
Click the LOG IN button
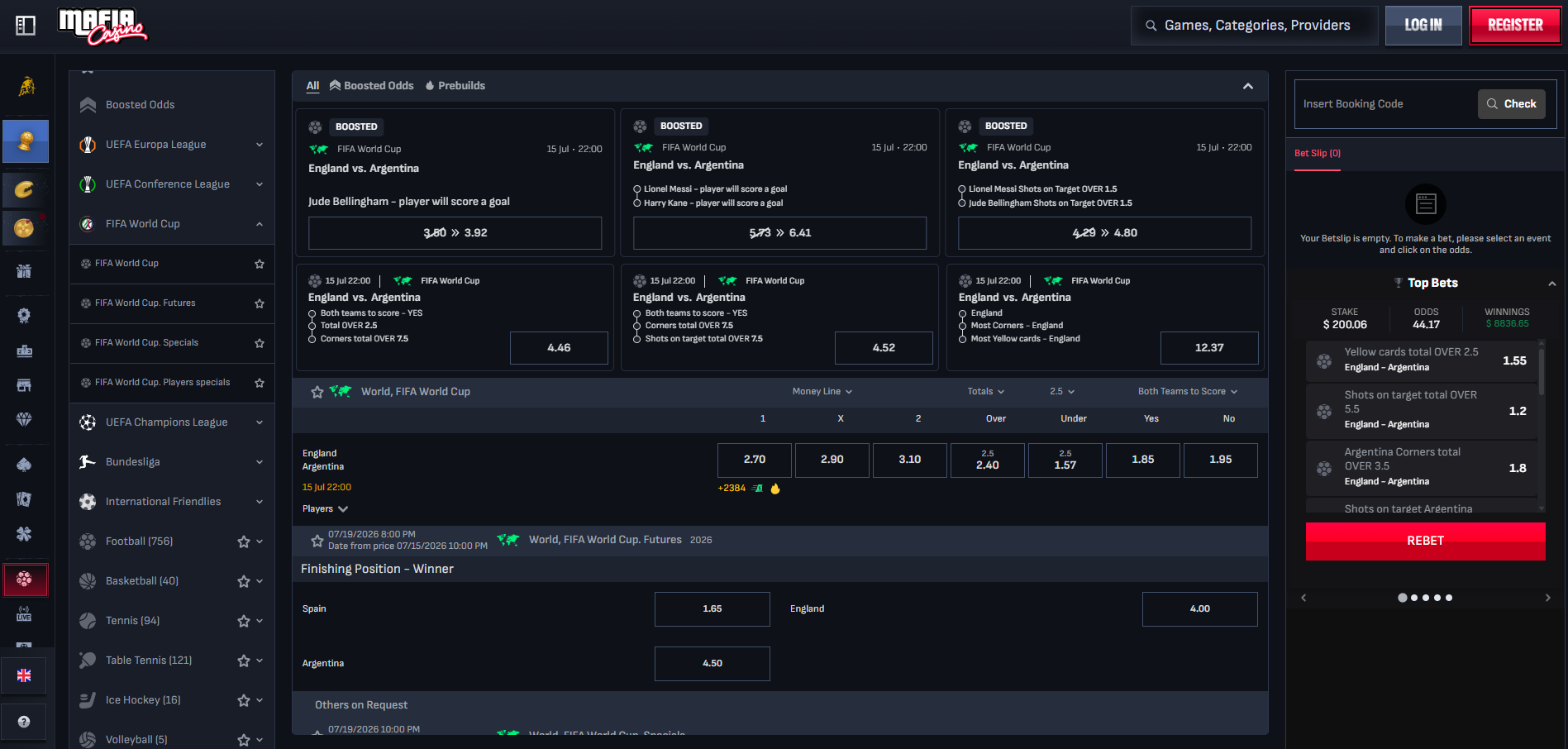coord(1423,26)
